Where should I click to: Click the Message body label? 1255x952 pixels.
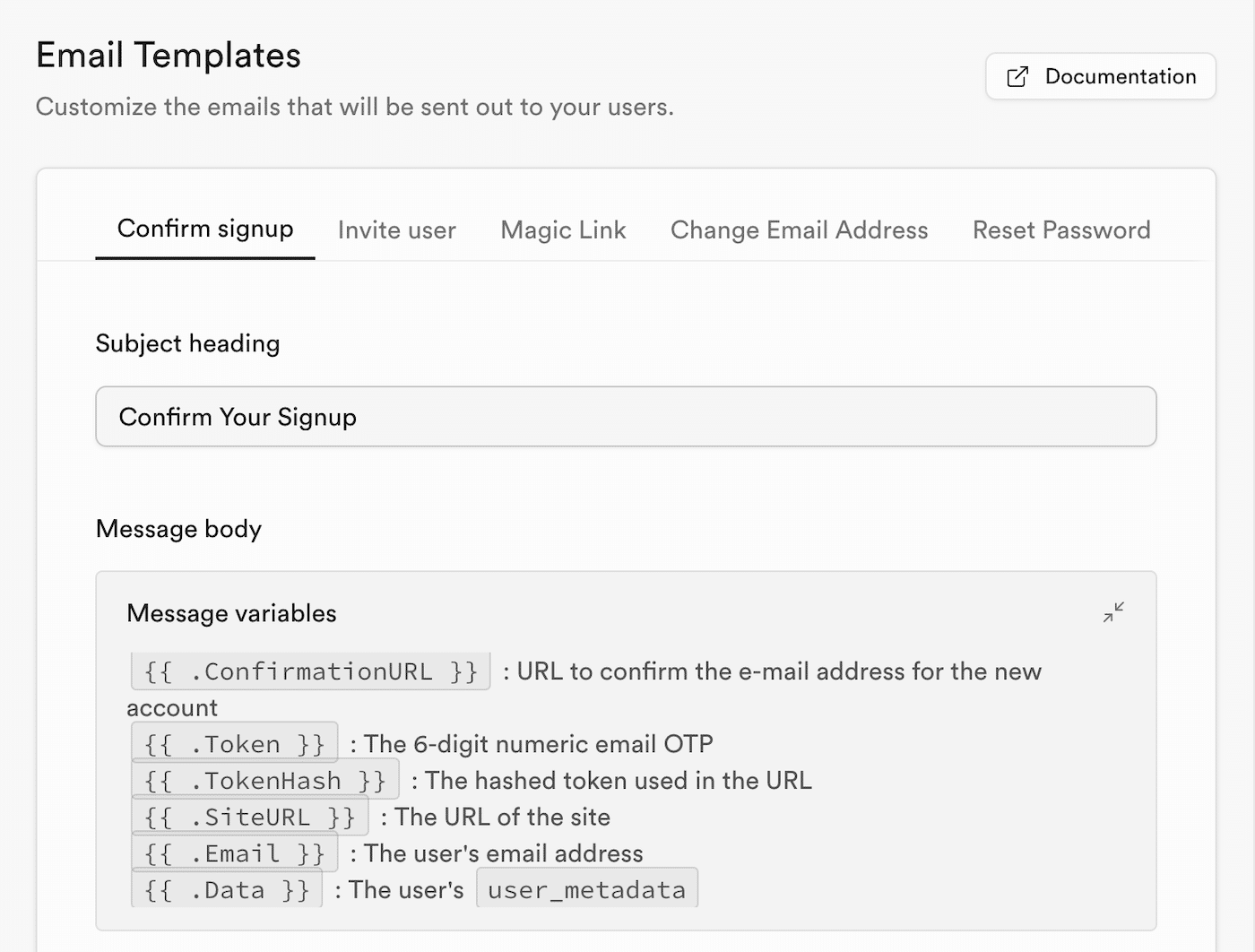178,529
